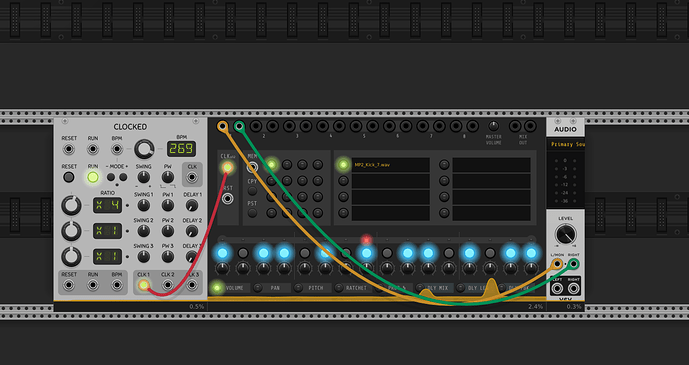Turn off the first lit blue sequencer step
The height and width of the screenshot is (365, 689).
point(222,253)
